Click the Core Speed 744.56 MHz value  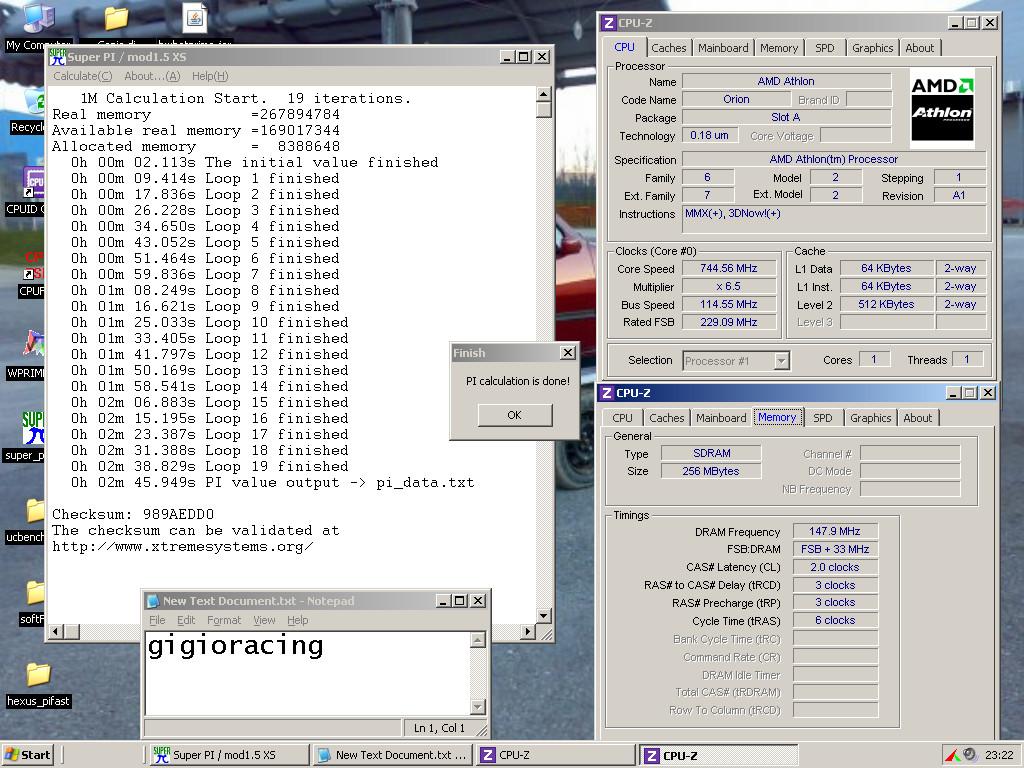(729, 268)
